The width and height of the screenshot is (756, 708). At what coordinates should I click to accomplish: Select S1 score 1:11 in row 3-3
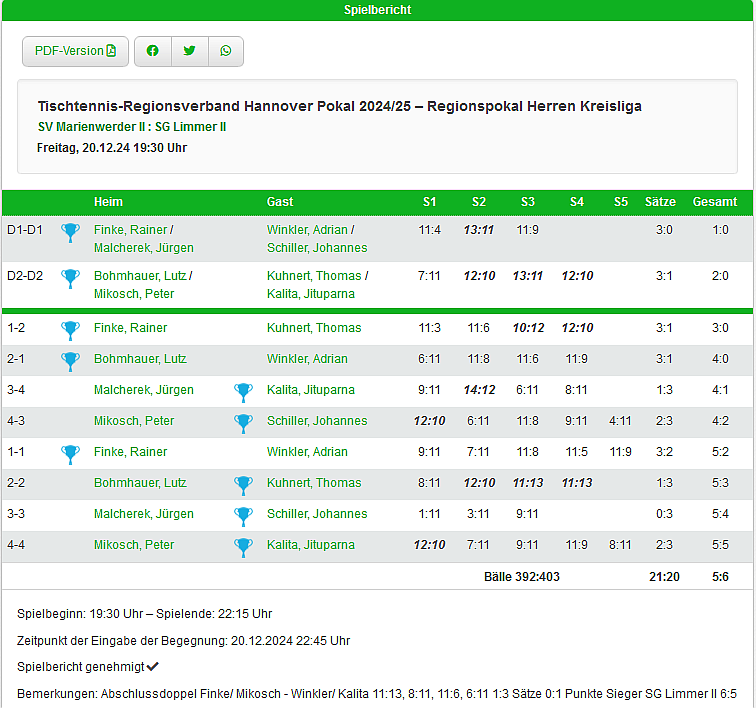(x=429, y=514)
